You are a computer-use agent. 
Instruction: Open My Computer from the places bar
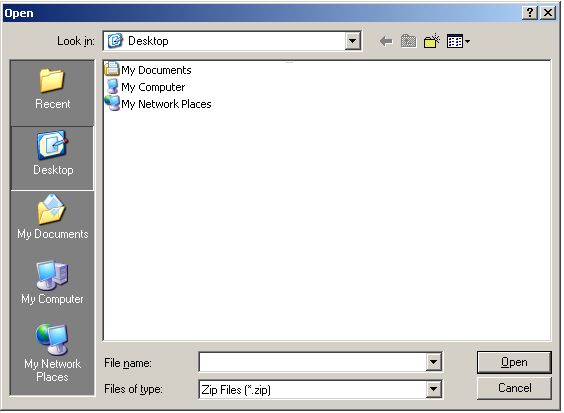point(53,283)
